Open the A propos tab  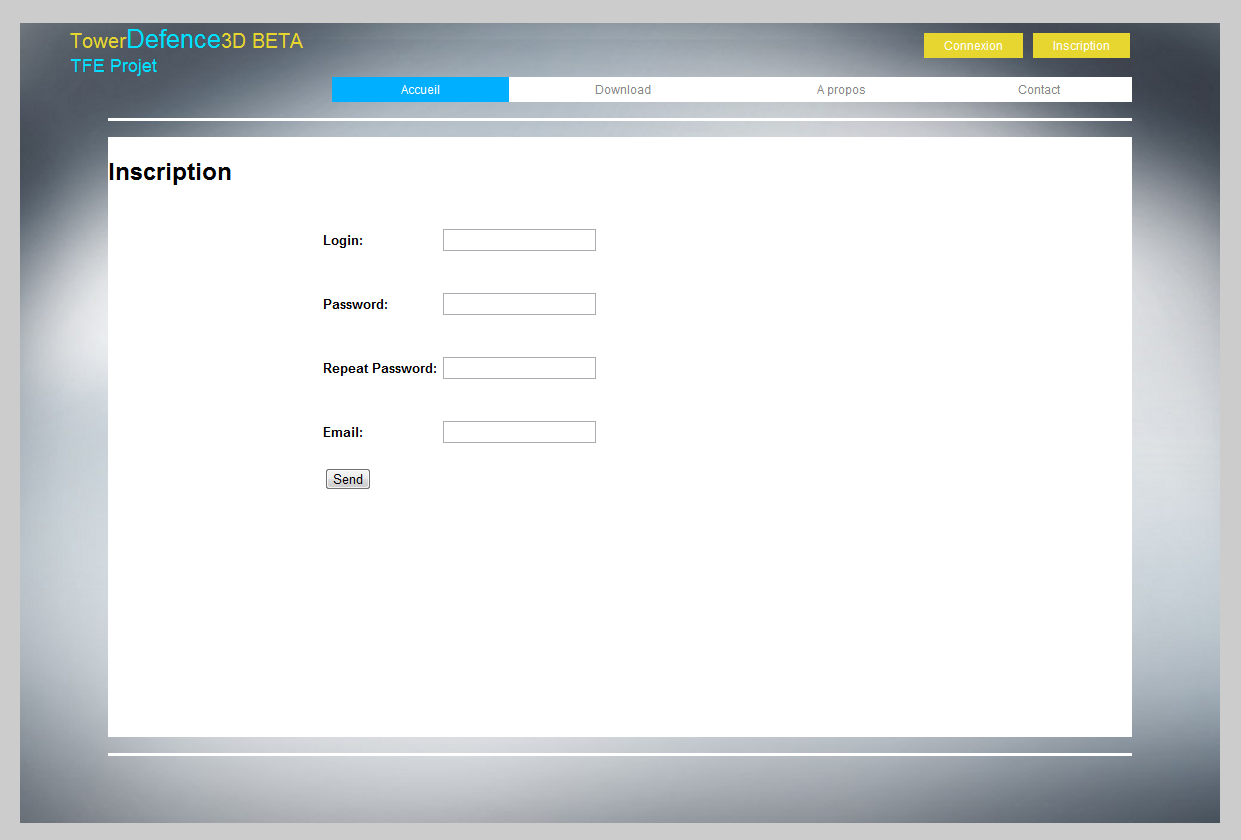(840, 90)
